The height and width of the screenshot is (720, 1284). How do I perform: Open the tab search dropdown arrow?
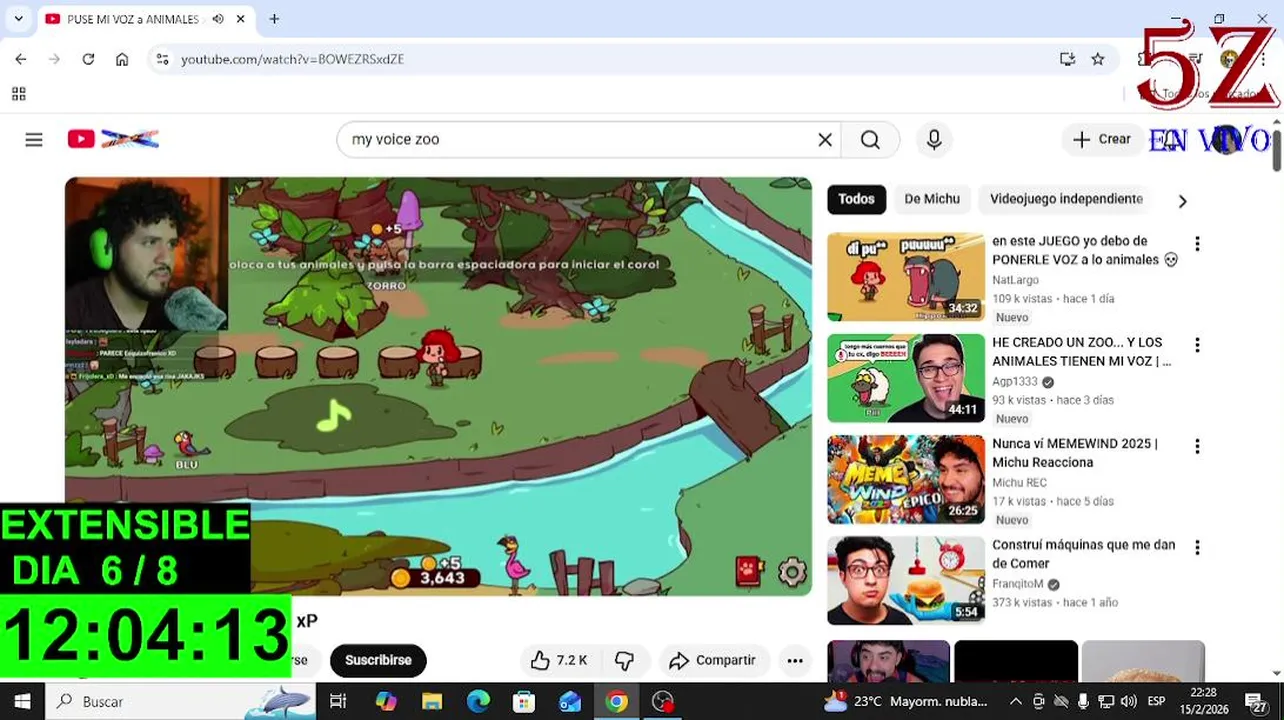tap(18, 19)
